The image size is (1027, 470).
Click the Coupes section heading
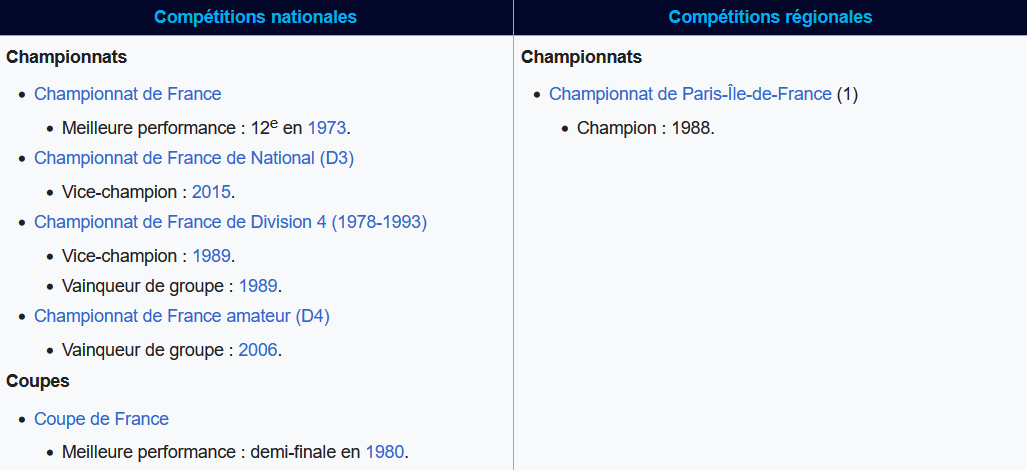click(x=38, y=381)
